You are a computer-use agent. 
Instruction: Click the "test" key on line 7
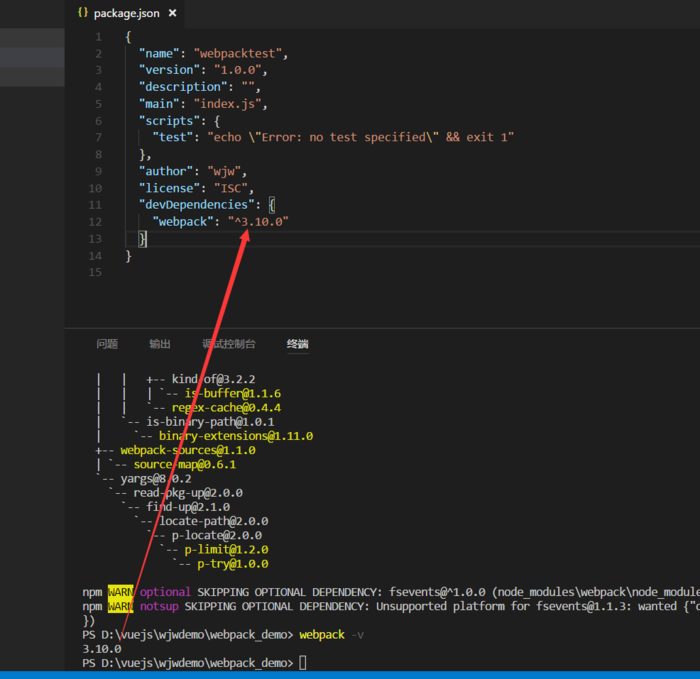(x=173, y=137)
